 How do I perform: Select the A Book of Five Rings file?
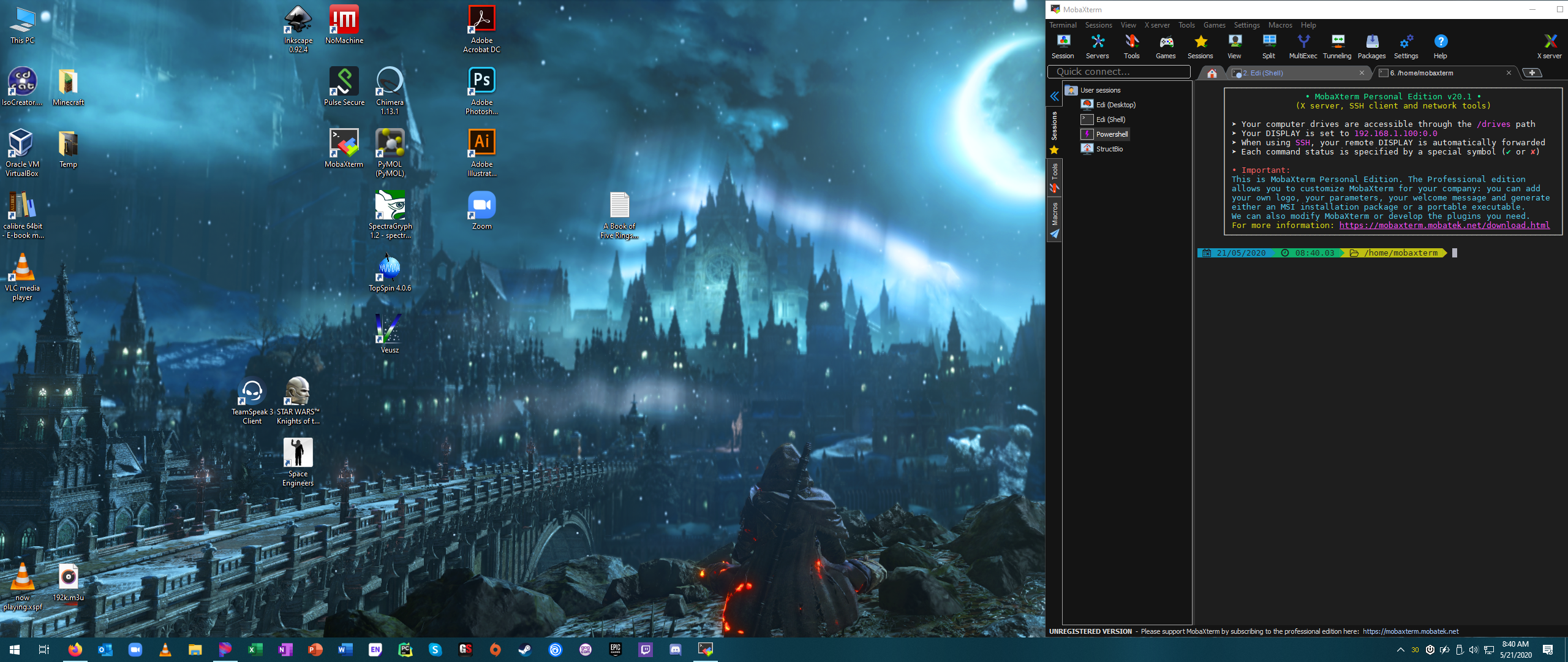click(x=619, y=215)
